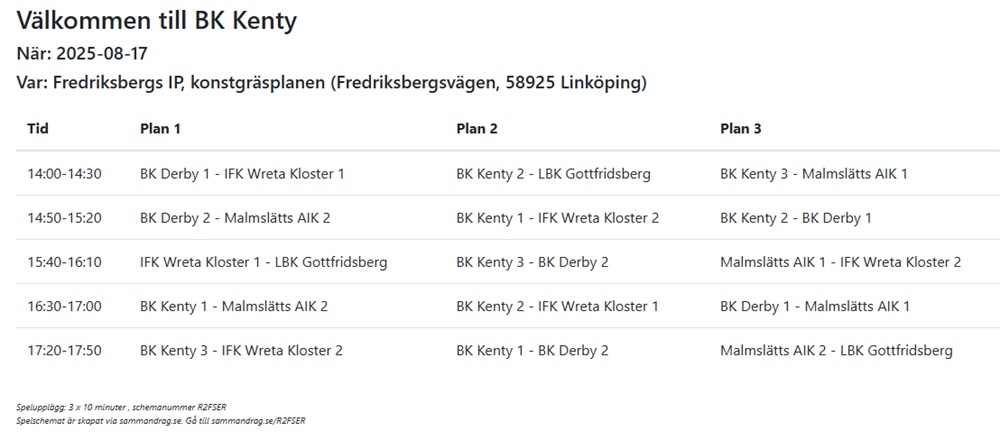Image resolution: width=1000 pixels, height=440 pixels.
Task: Click match Malmslätts AIK 1 - IFK Wreta Kloster 2
Action: 840,262
